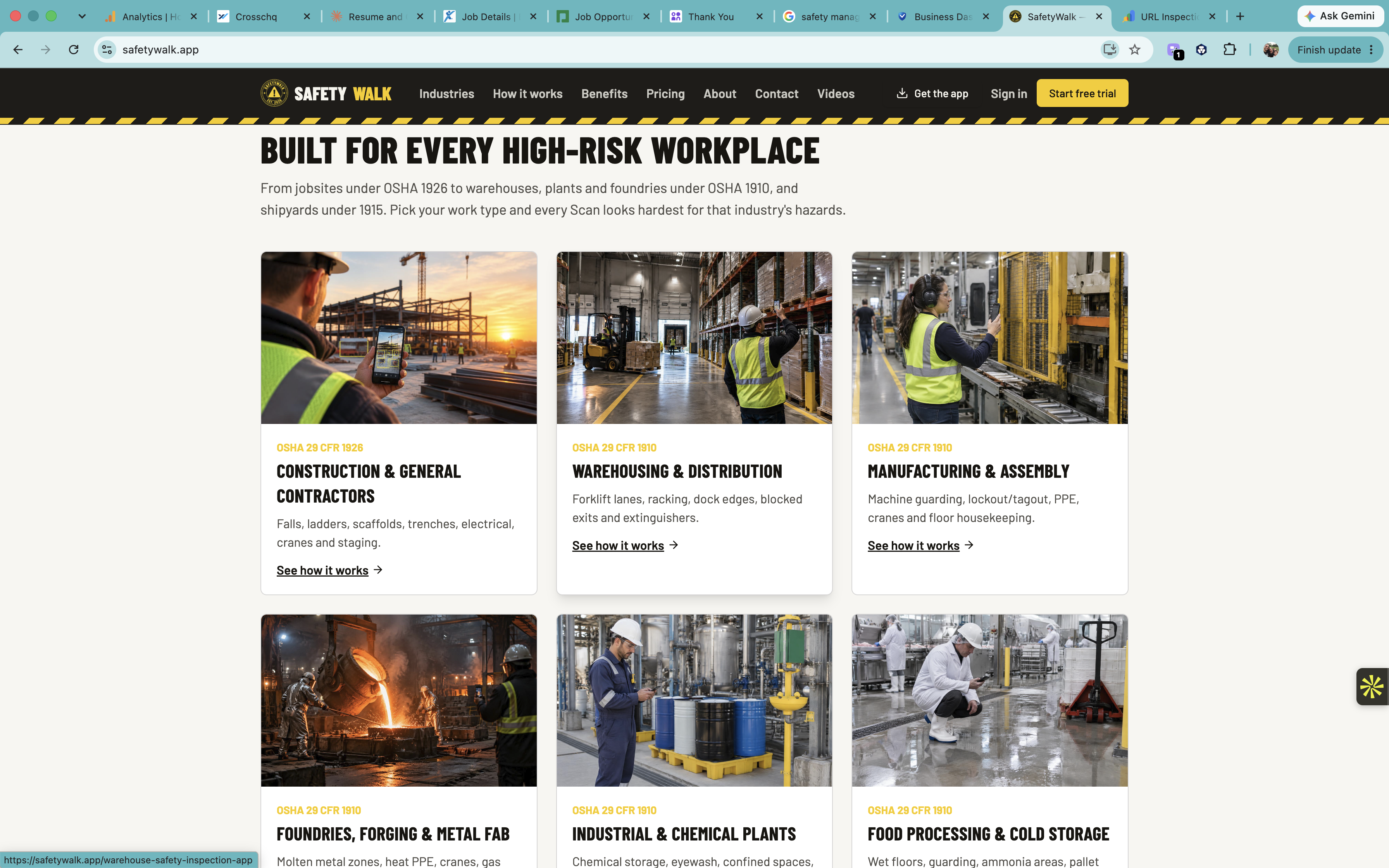Screen dimensions: 1389x868
Task: Click the Sign in link
Action: click(1008, 93)
